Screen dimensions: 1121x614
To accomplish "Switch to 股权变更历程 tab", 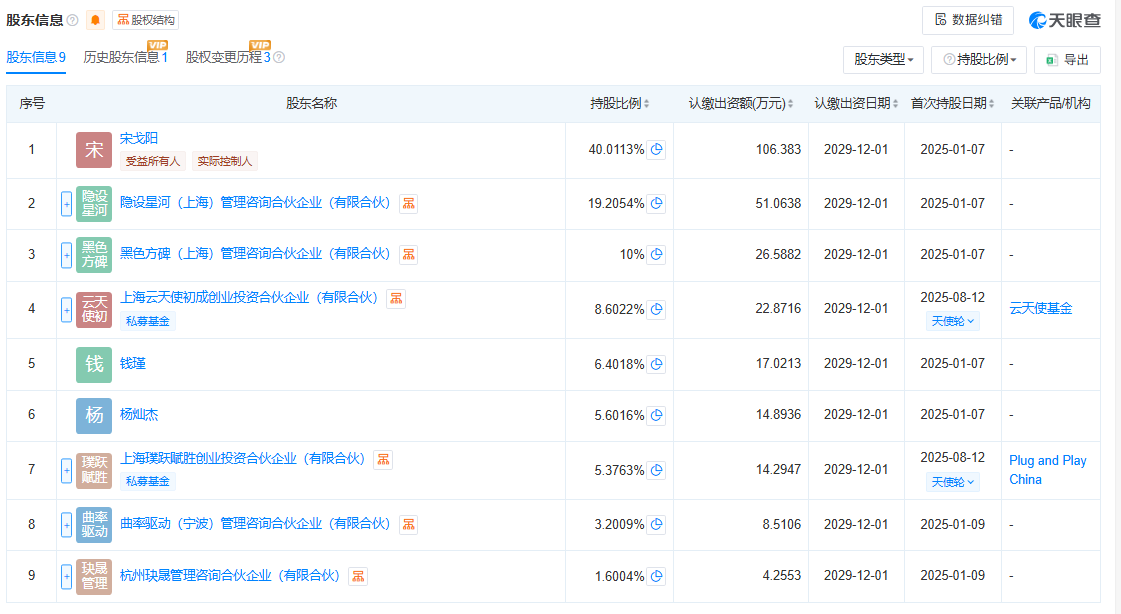I will point(228,58).
